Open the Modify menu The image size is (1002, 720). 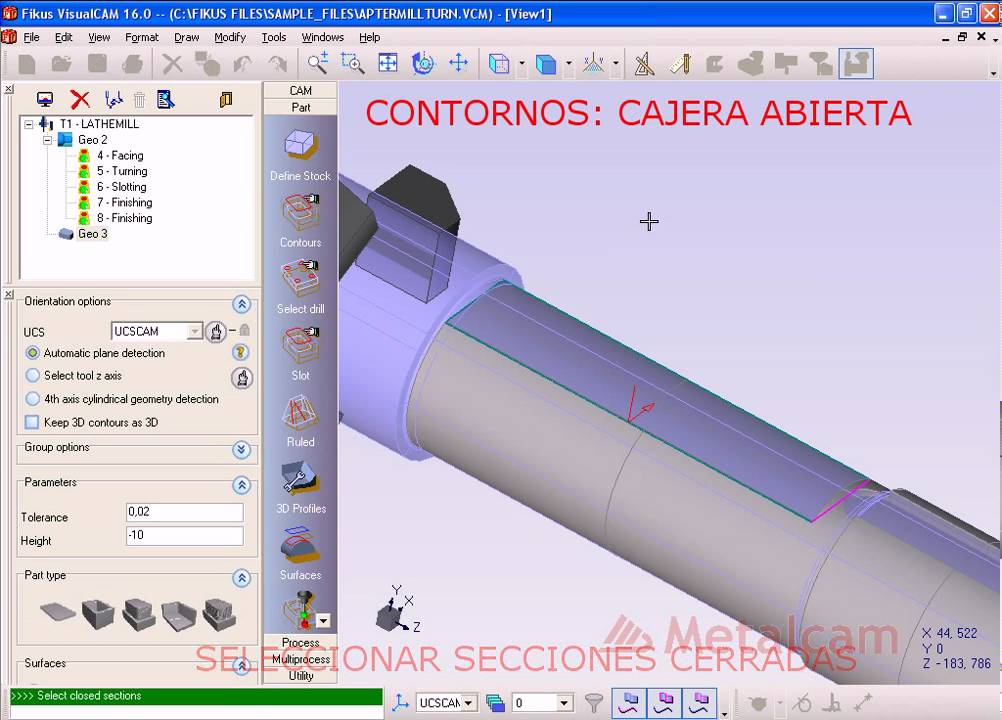pyautogui.click(x=230, y=37)
